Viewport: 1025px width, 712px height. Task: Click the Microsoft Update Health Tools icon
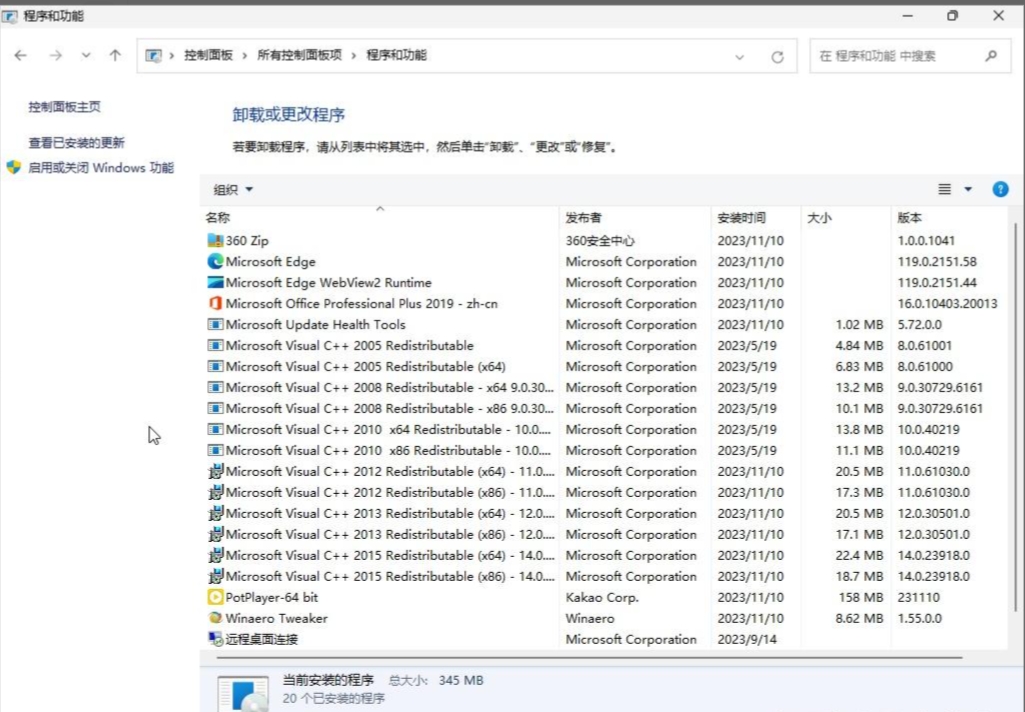[216, 324]
